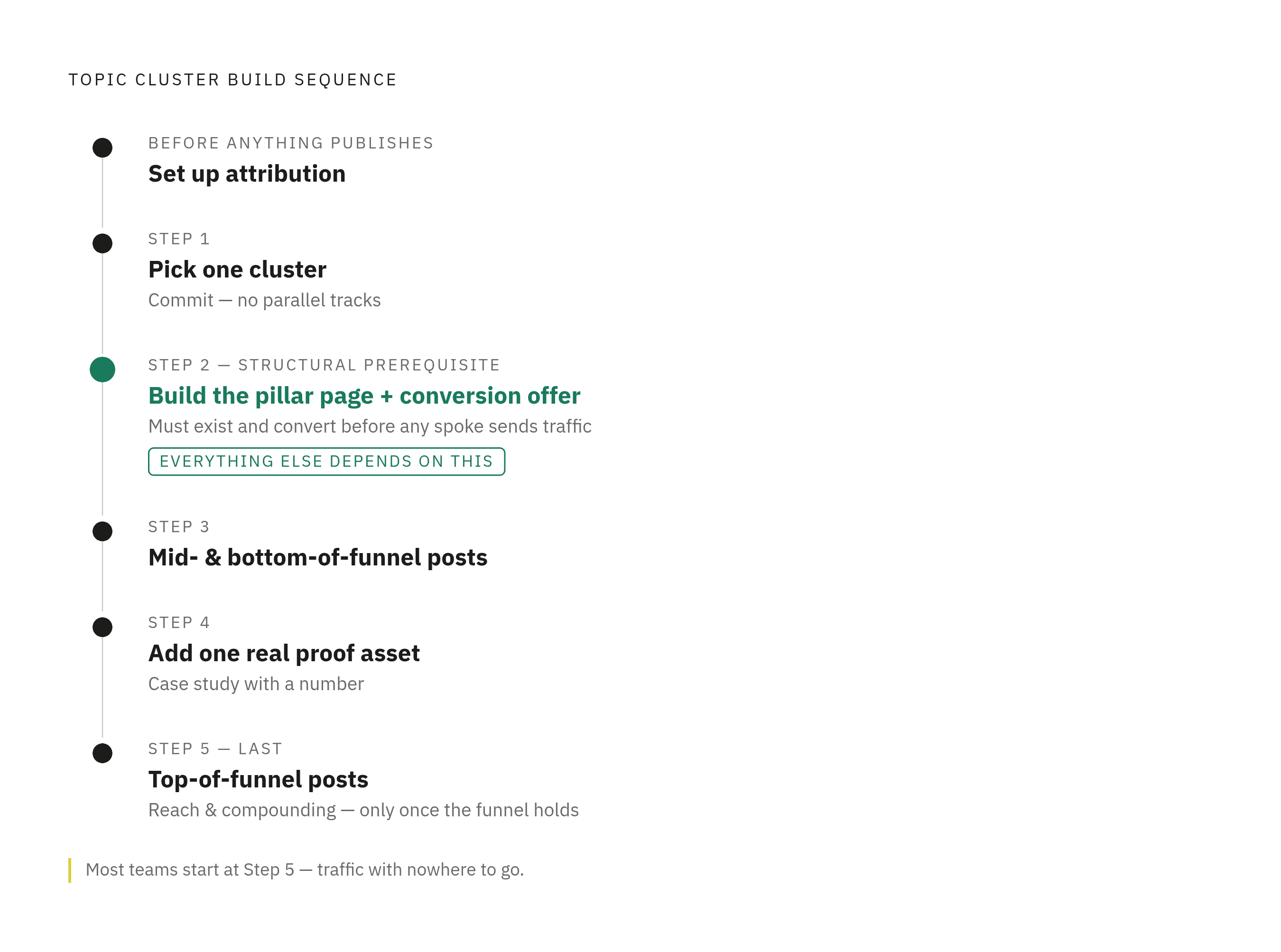1281x952 pixels.
Task: Click 'Most teams start at Step 5' note
Action: 305,869
